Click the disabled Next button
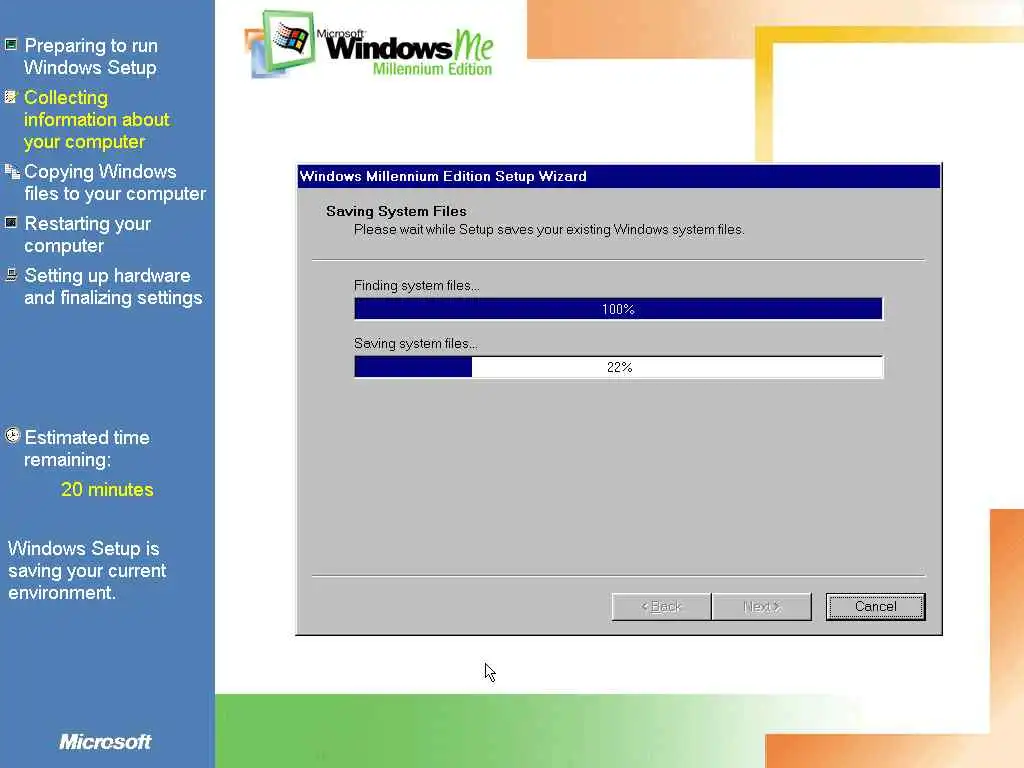This screenshot has width=1024, height=768. coord(761,607)
